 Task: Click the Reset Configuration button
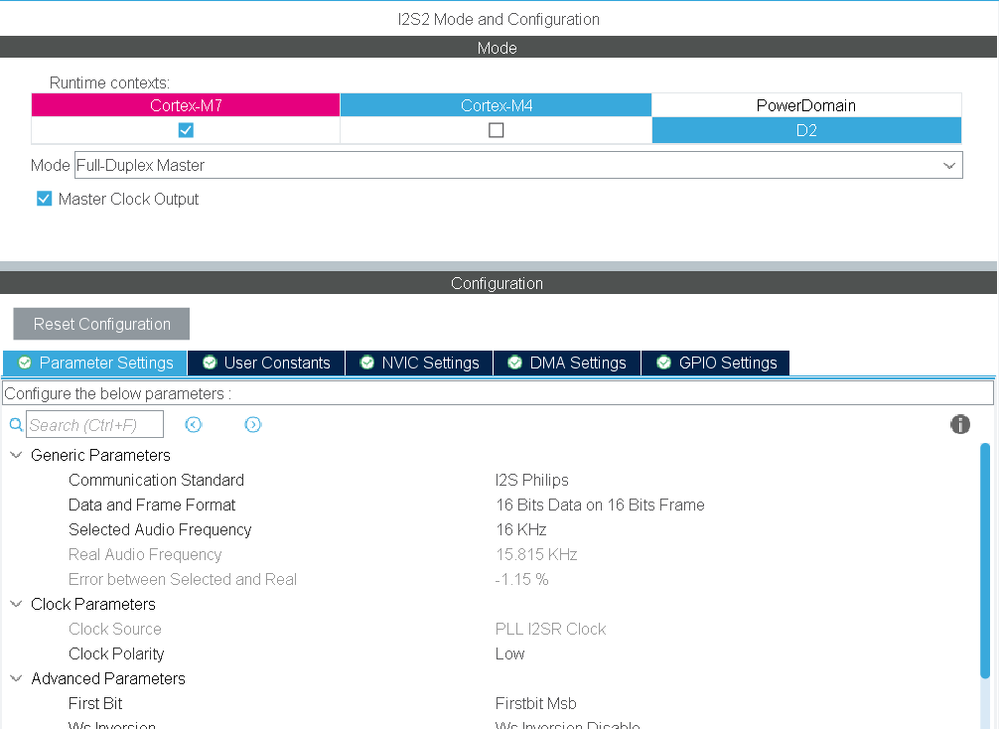click(x=101, y=324)
